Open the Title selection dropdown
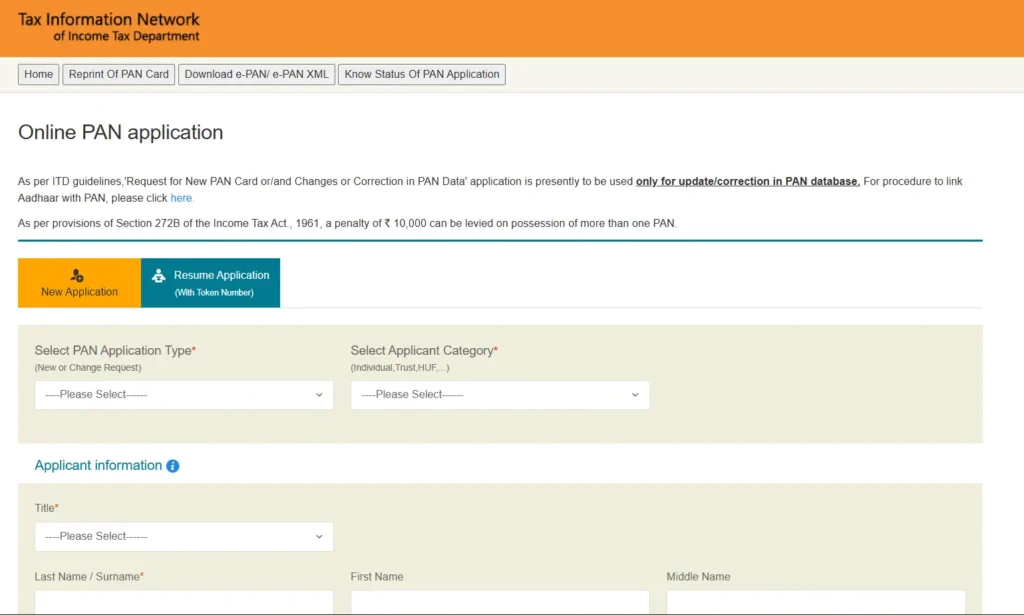Image resolution: width=1024 pixels, height=615 pixels. (x=184, y=537)
